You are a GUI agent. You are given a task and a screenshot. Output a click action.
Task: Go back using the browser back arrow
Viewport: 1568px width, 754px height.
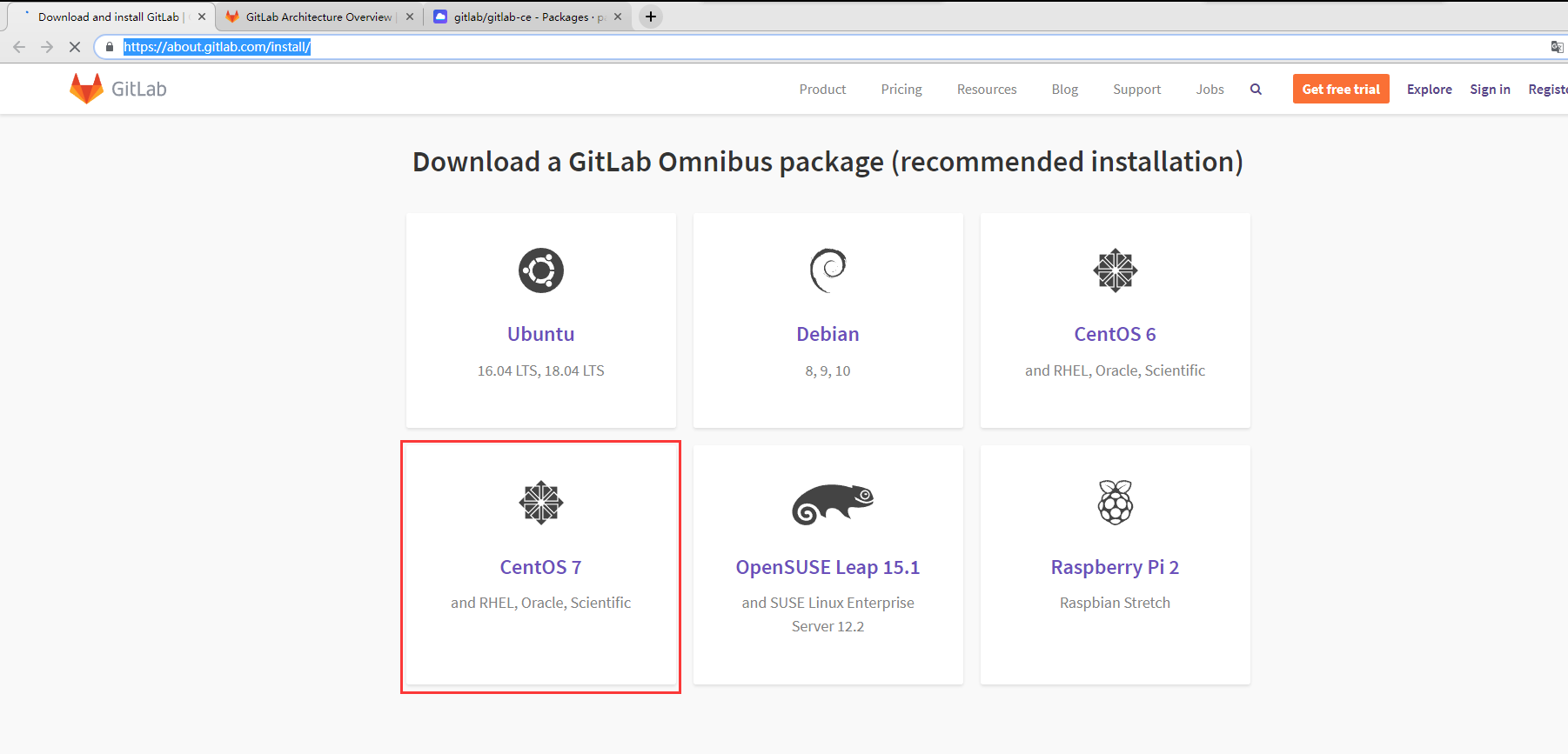(x=19, y=47)
